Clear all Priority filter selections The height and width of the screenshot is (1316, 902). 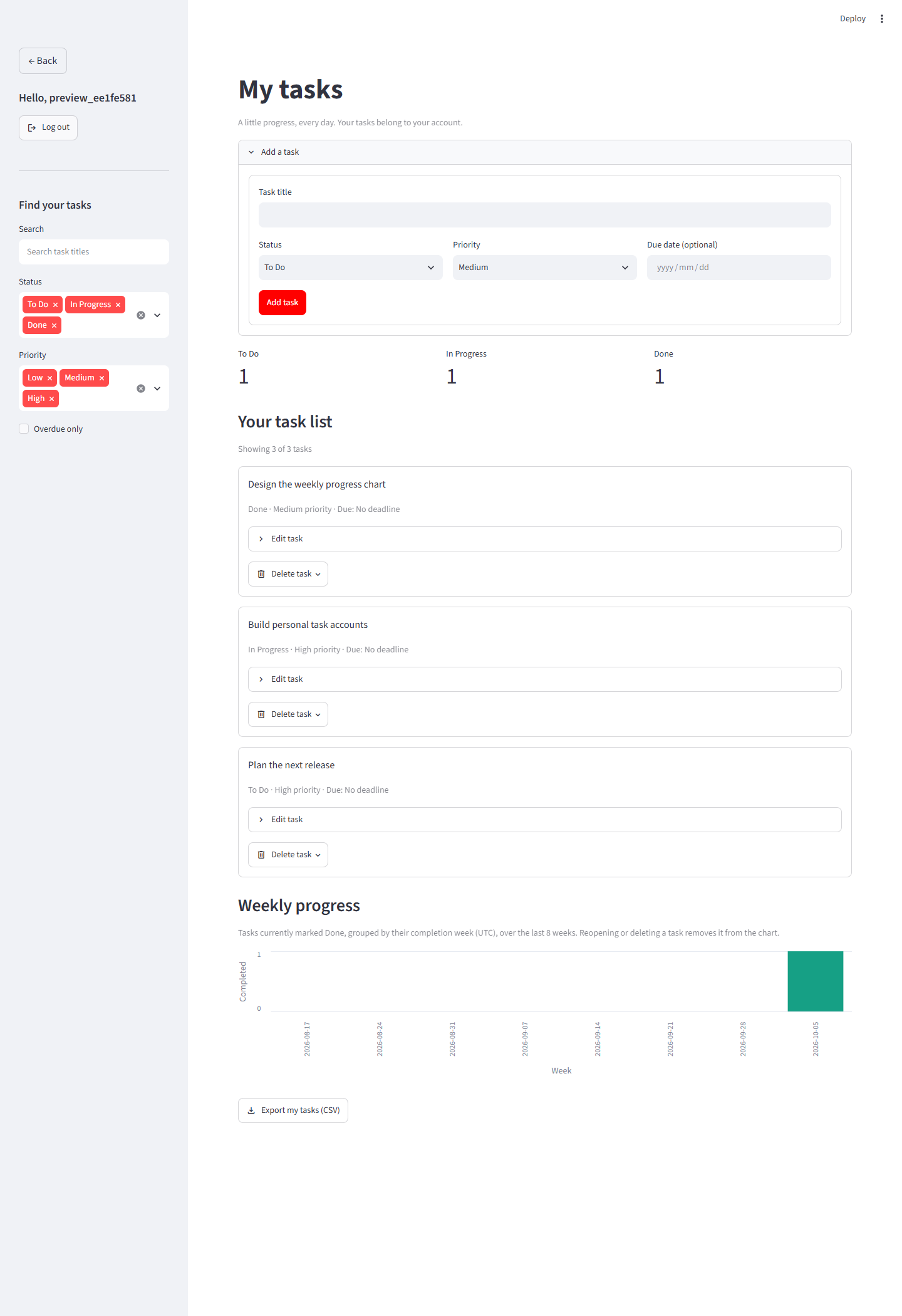tap(141, 389)
